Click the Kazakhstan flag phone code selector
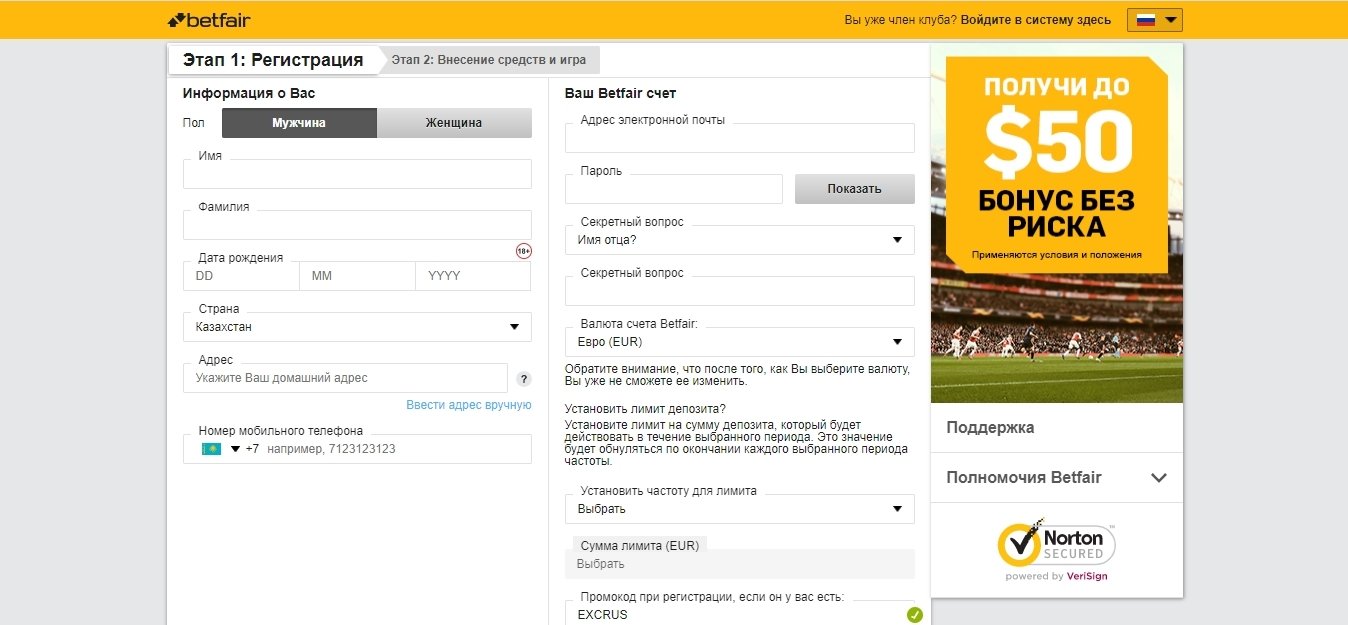 221,449
